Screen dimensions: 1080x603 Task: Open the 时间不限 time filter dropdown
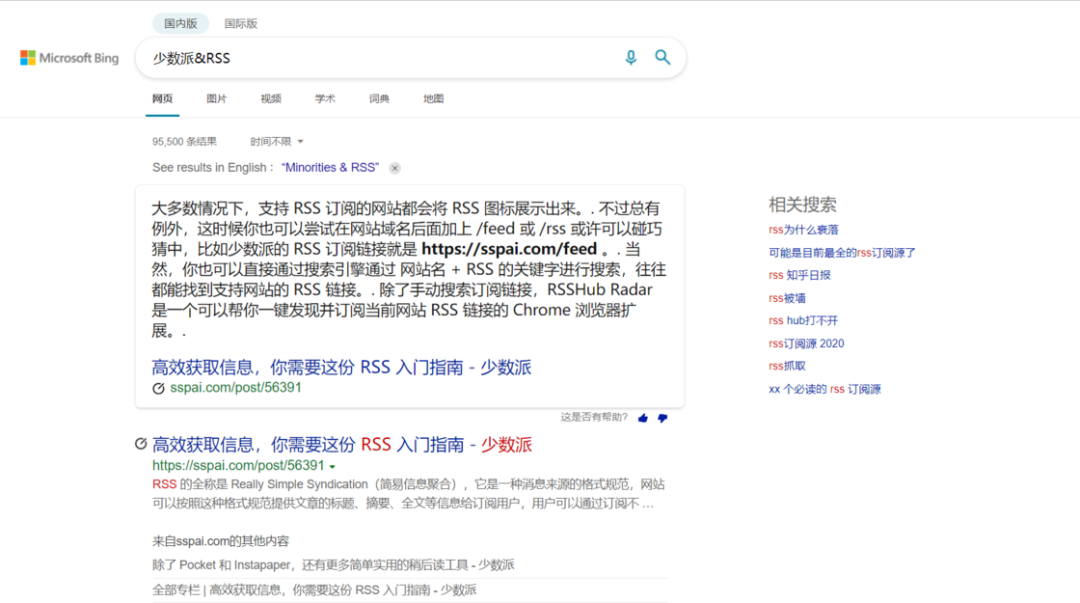[x=276, y=141]
